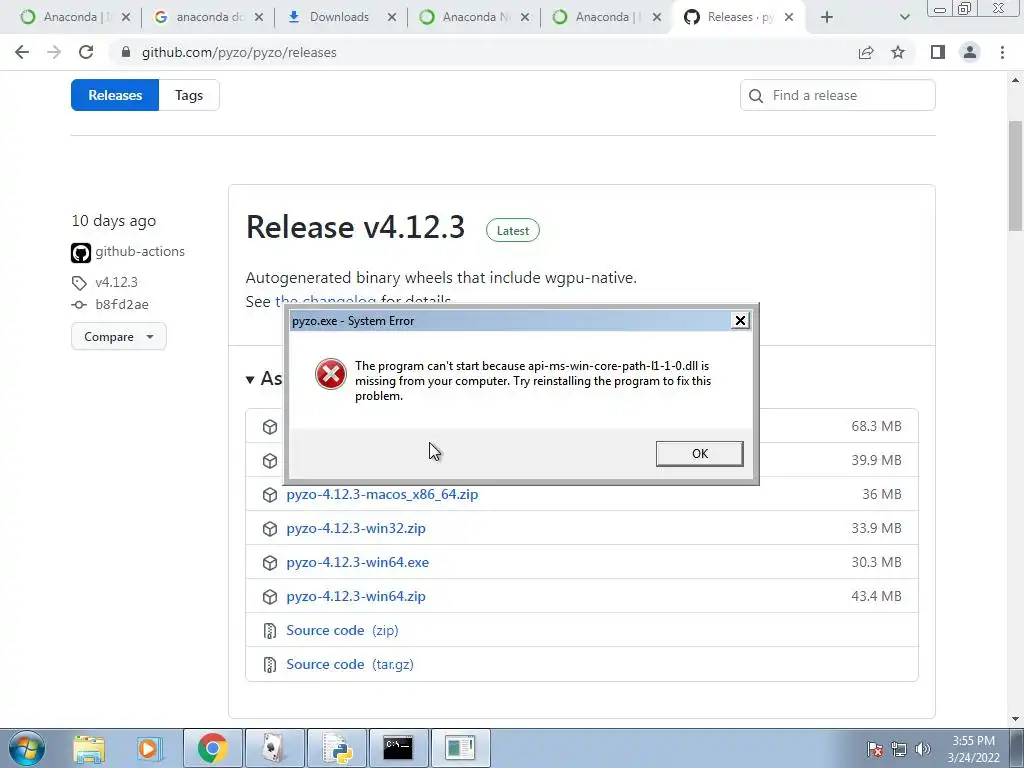Screen dimensions: 1024x768
Task: Click package icon beside win32.zip asset
Action: coord(270,529)
